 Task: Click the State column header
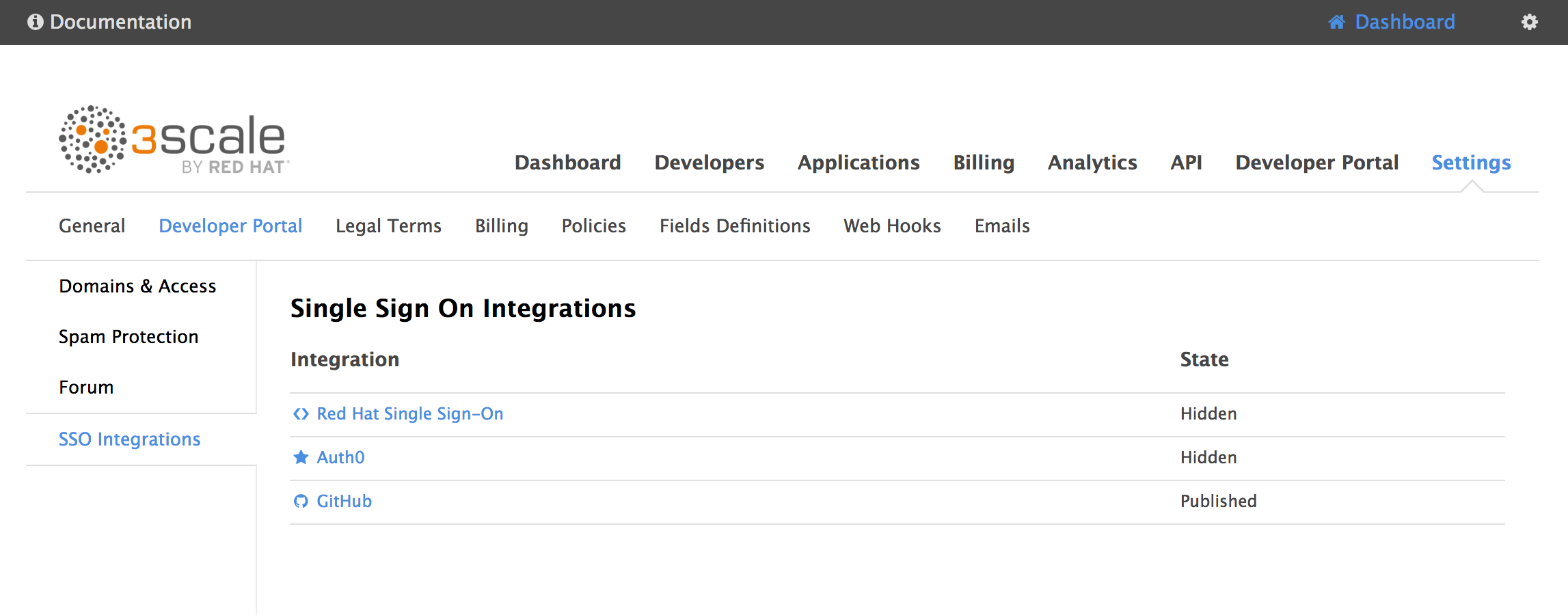coord(1204,359)
